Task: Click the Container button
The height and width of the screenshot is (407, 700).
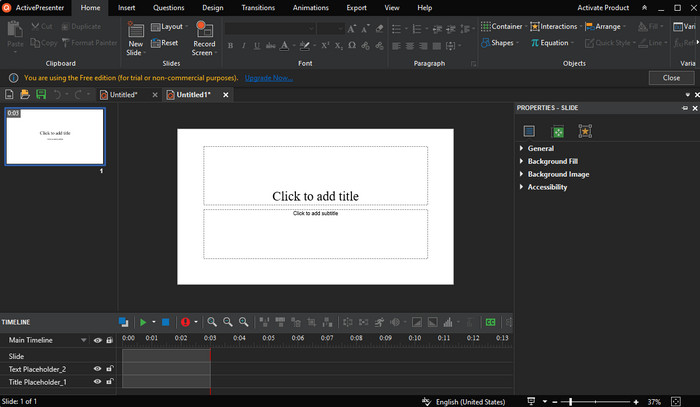Action: [x=502, y=27]
